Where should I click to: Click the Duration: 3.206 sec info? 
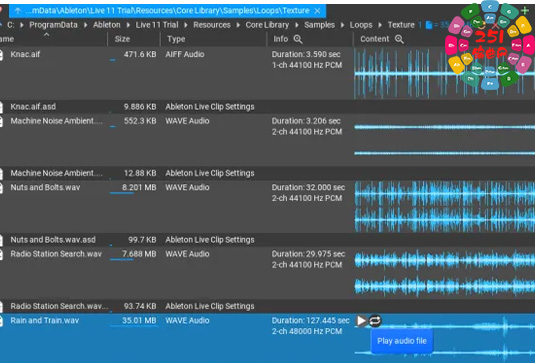pyautogui.click(x=306, y=121)
